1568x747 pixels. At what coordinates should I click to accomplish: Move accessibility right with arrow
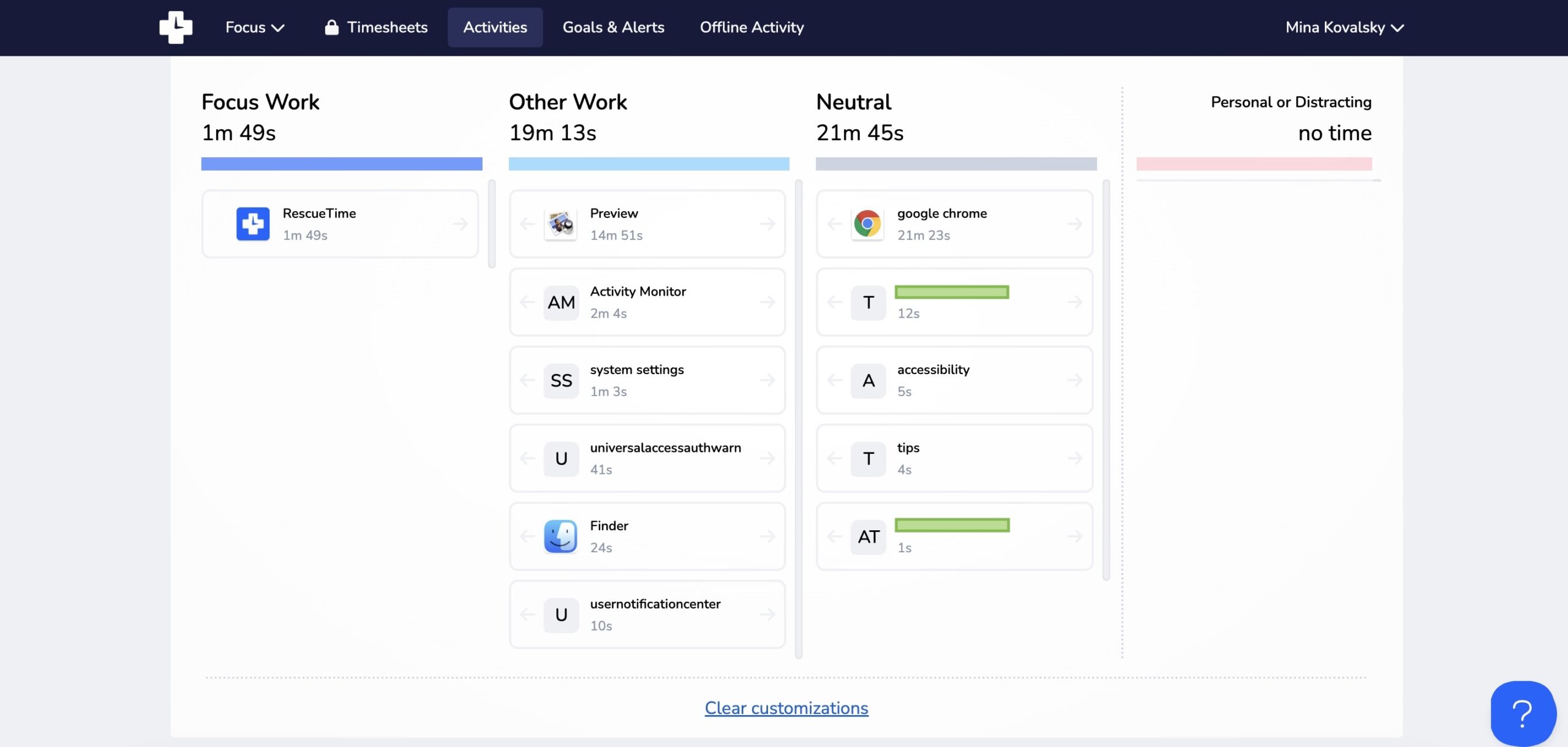pos(1074,380)
